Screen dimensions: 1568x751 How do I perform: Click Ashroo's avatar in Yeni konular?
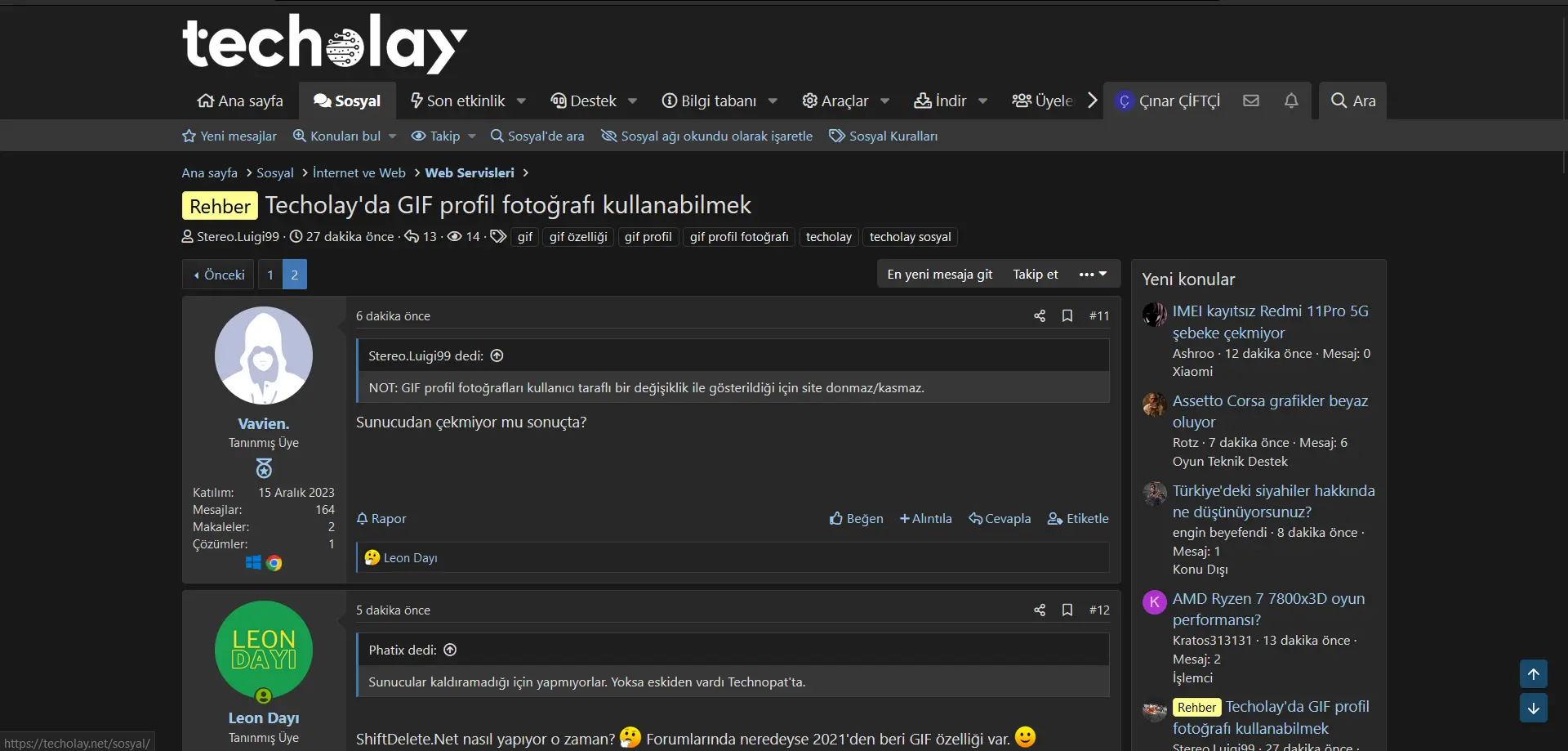1154,315
